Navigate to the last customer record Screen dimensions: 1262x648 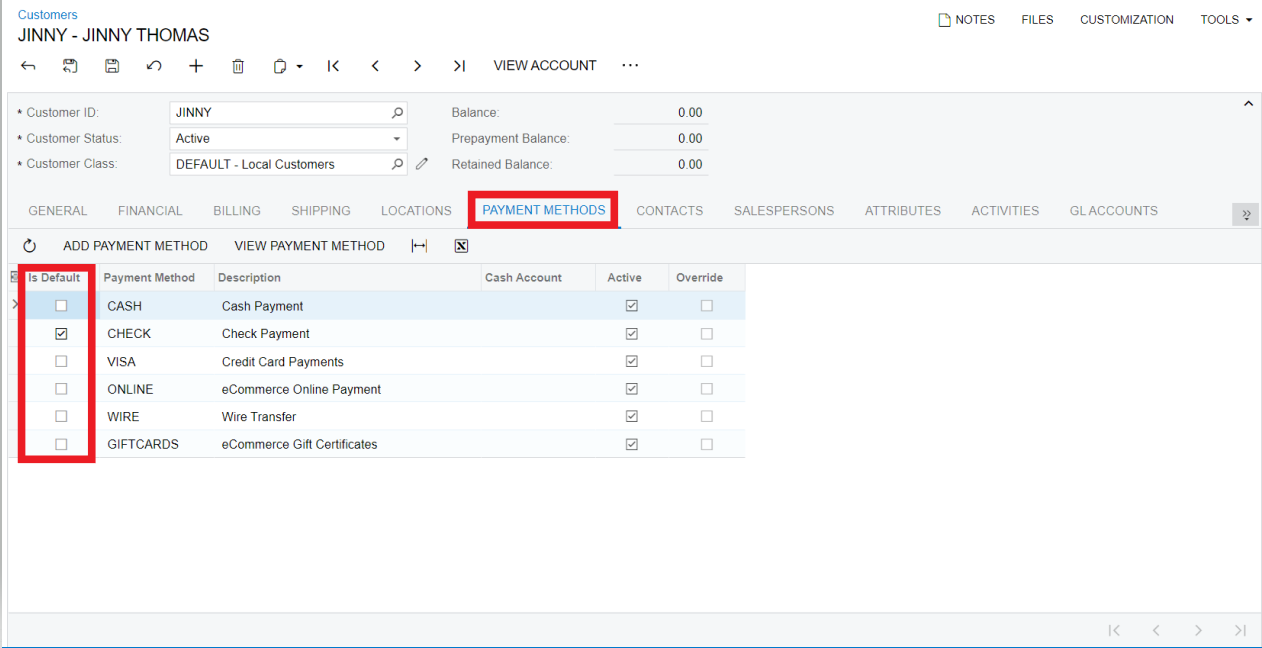point(459,65)
